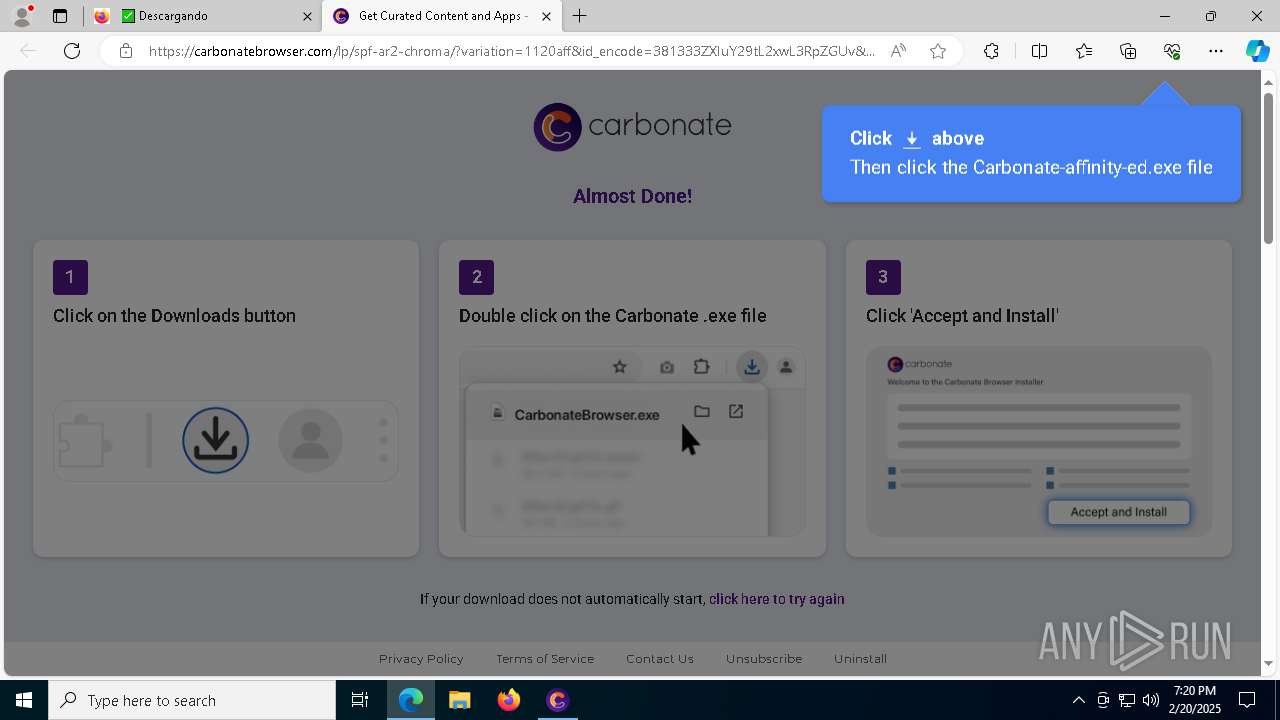This screenshot has height=720, width=1280.
Task: Open Extensions puzzle icon
Action: [x=991, y=51]
